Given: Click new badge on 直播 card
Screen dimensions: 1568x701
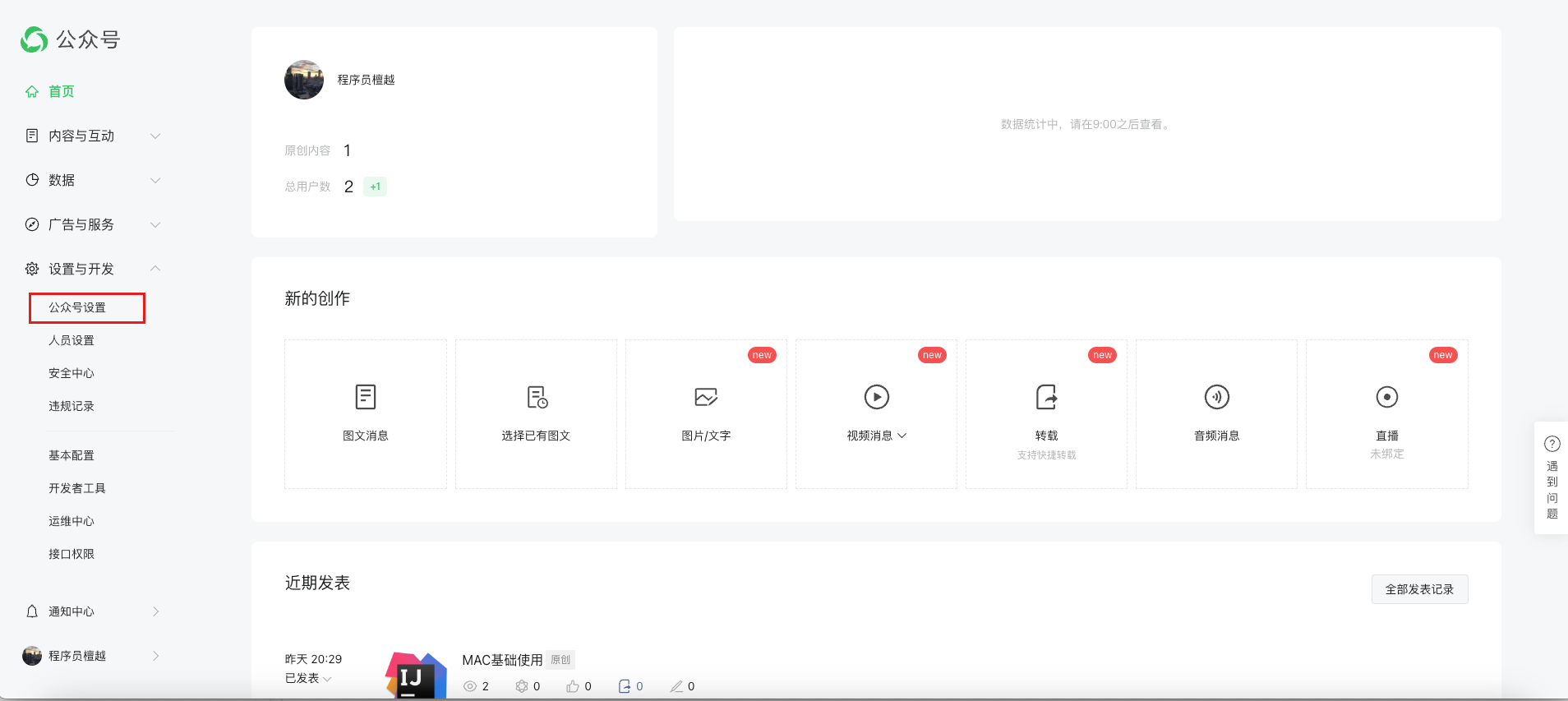Looking at the screenshot, I should click(x=1443, y=355).
